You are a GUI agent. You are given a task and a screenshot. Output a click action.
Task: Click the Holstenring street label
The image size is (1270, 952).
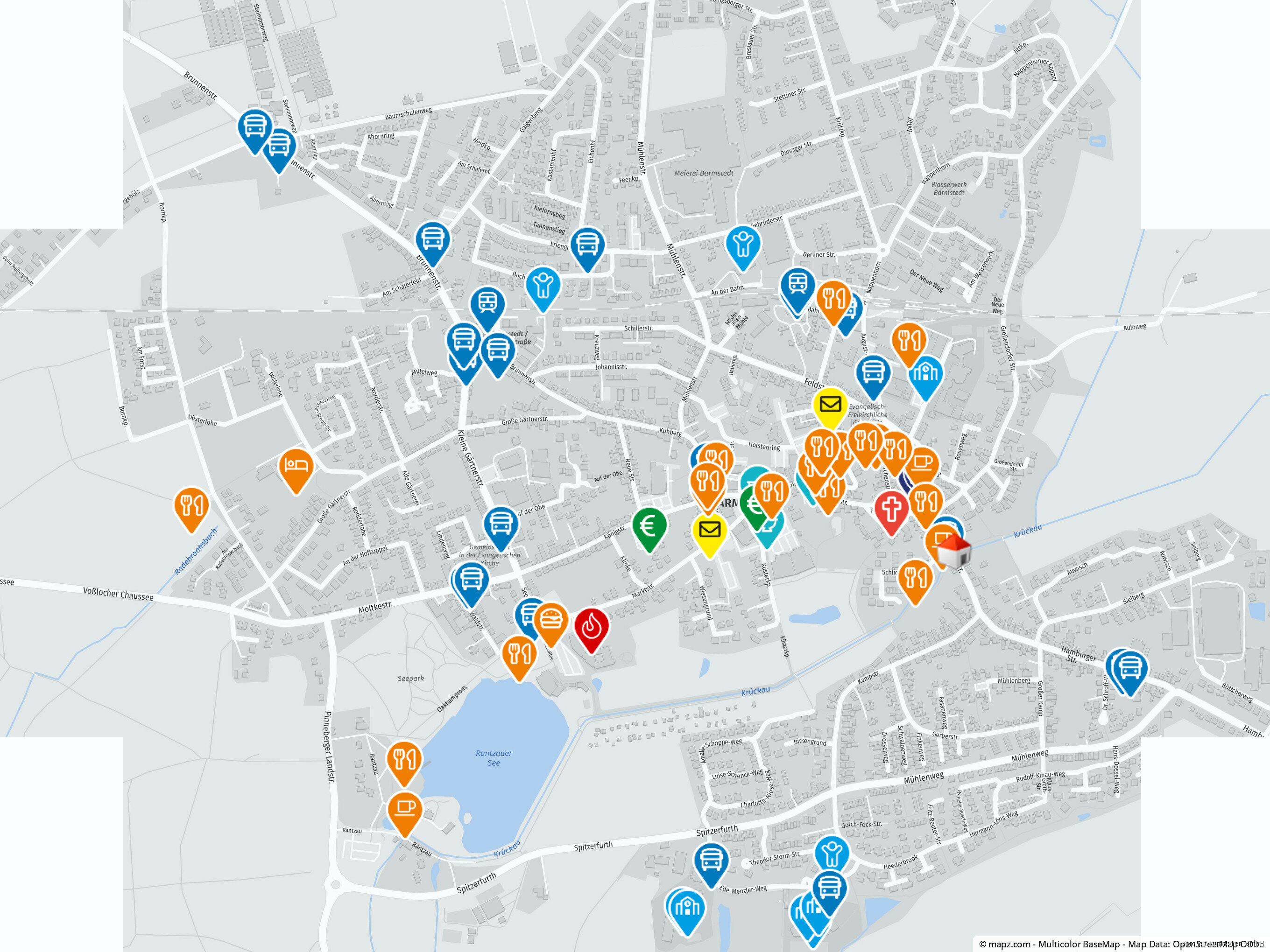(764, 446)
